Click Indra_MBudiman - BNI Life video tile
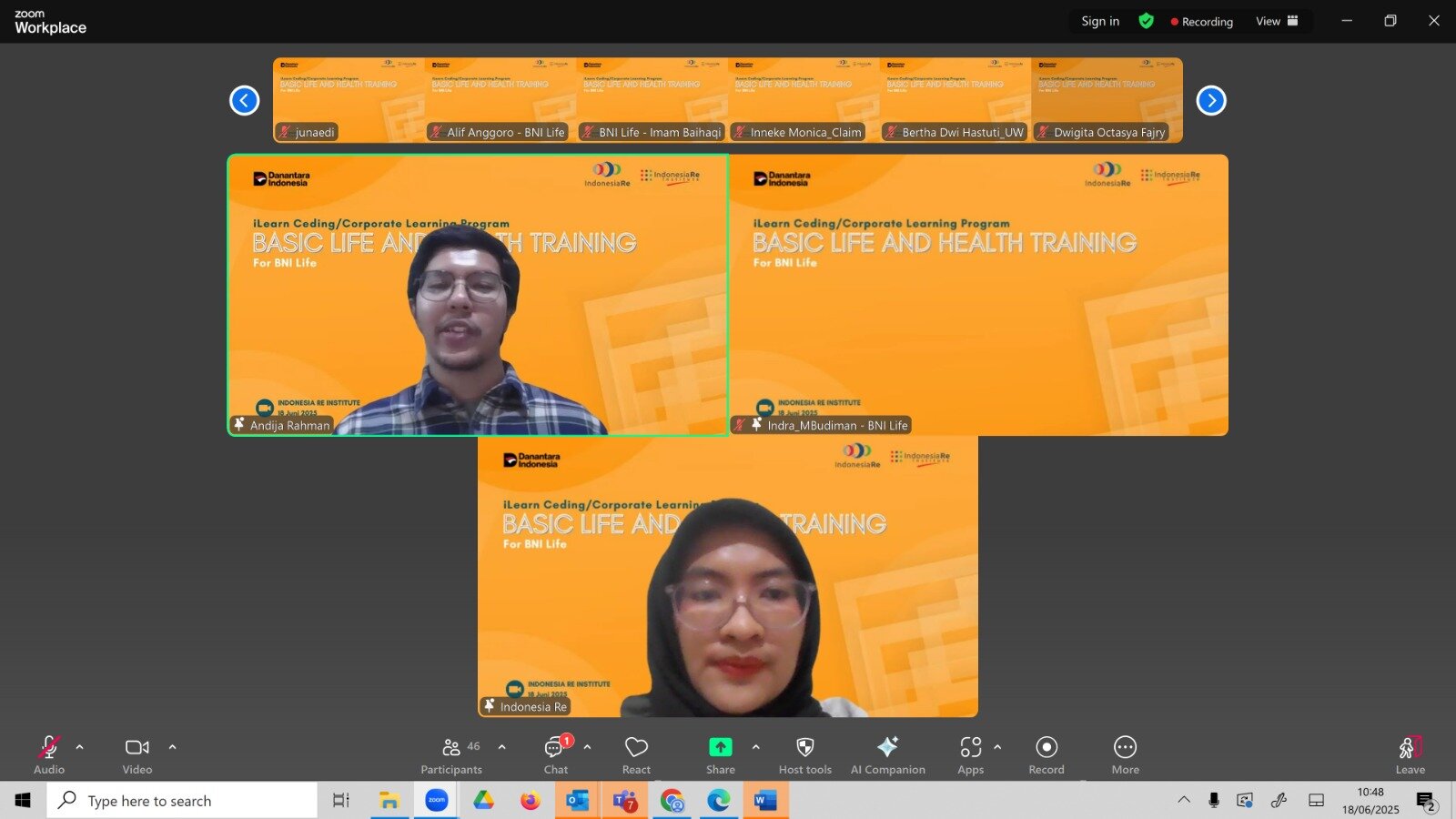Image resolution: width=1456 pixels, height=819 pixels. click(979, 295)
